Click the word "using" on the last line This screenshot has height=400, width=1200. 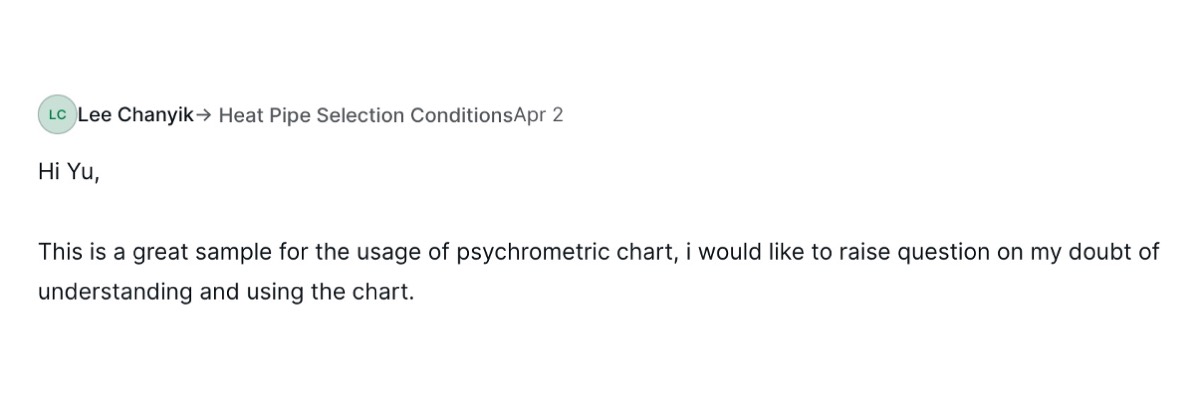[270, 293]
